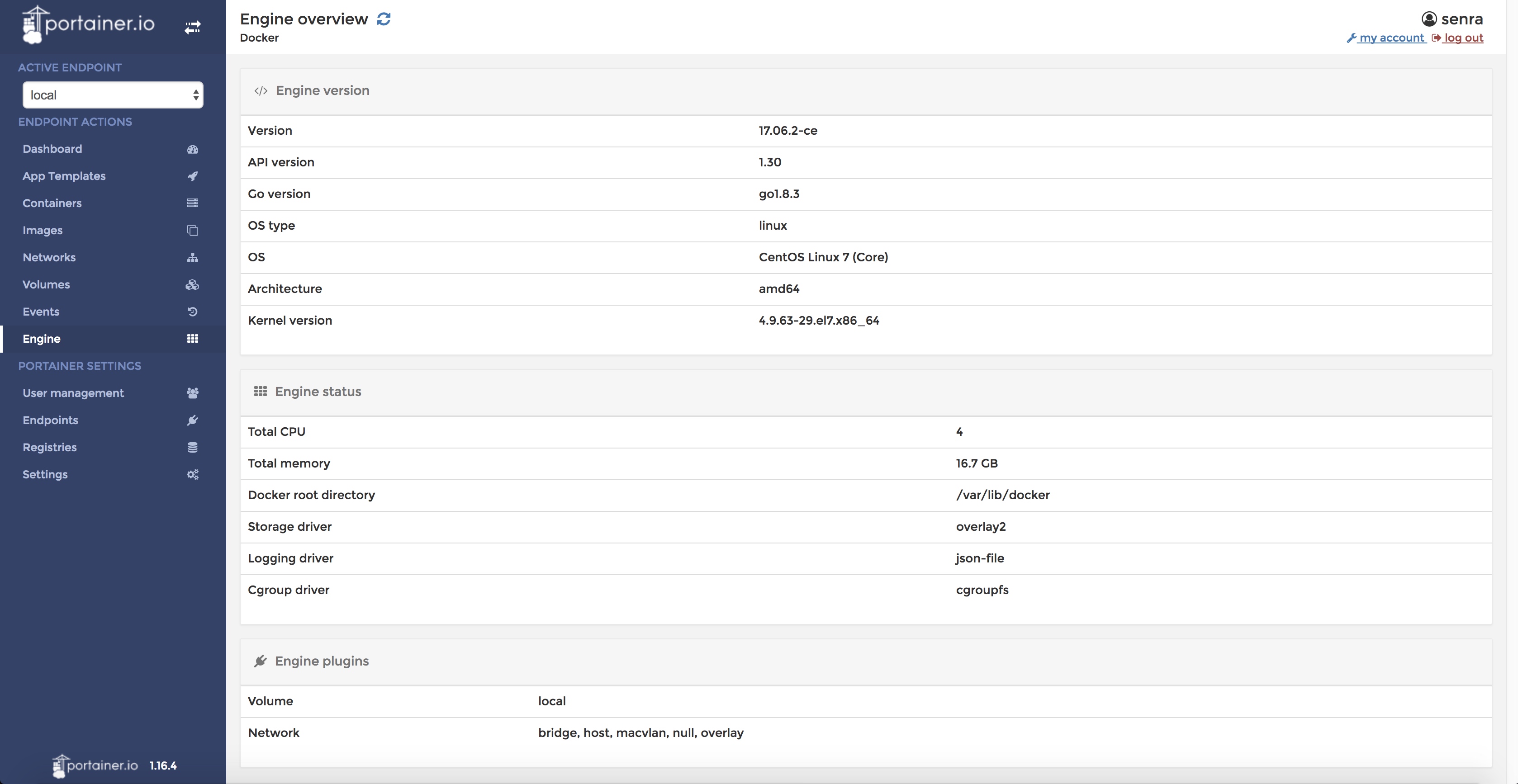Click the Go version value go1.8.3
Screen dimensions: 1518x784
click(779, 194)
